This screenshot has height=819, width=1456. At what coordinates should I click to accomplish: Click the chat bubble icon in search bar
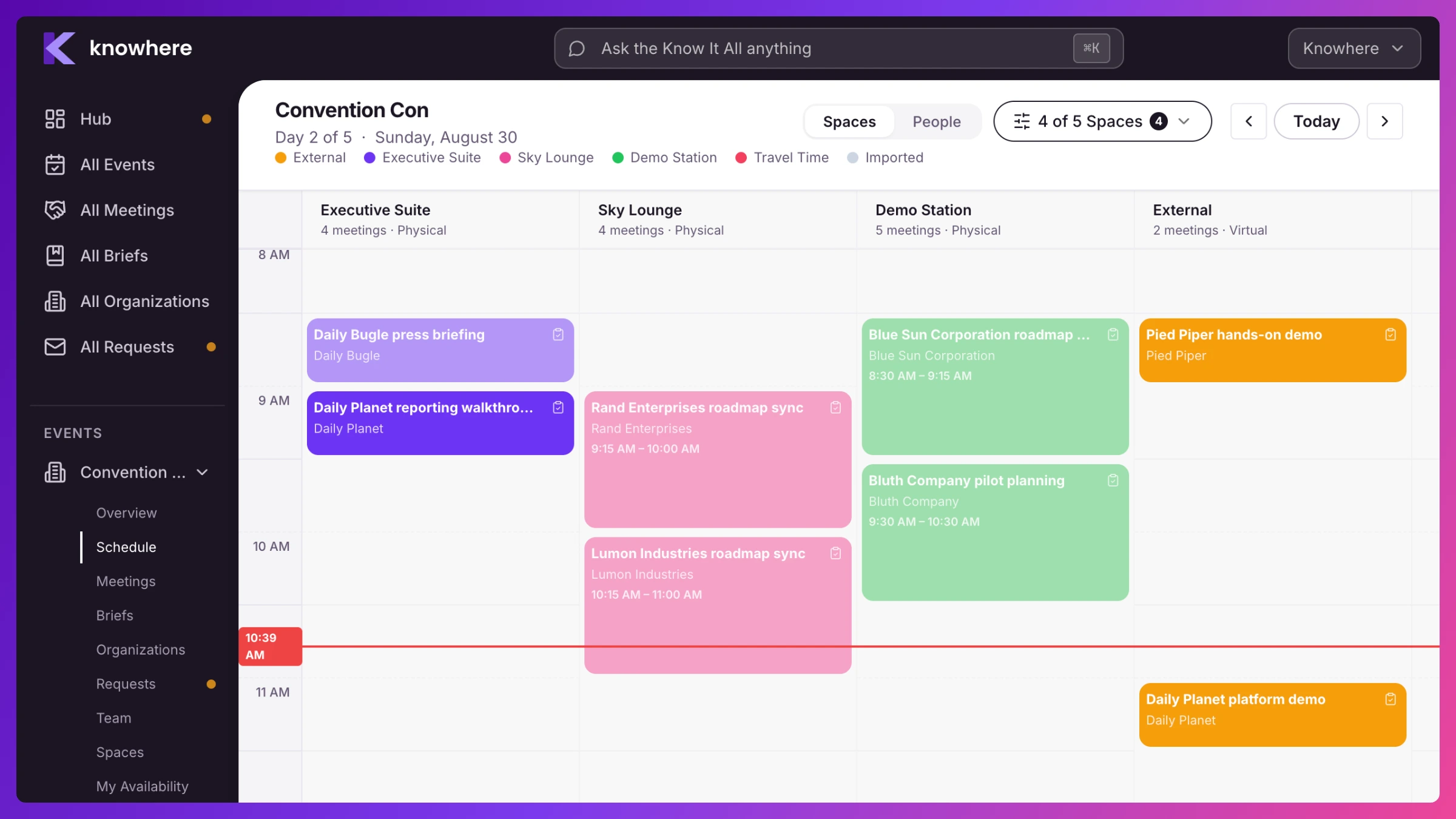click(576, 49)
